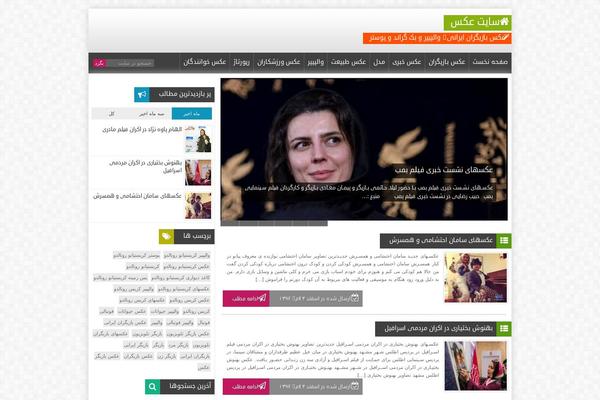Image resolution: width=600 pixels, height=400 pixels.
Task: Click the slide indicator bar below the slider
Action: pyautogui.click(x=274, y=223)
